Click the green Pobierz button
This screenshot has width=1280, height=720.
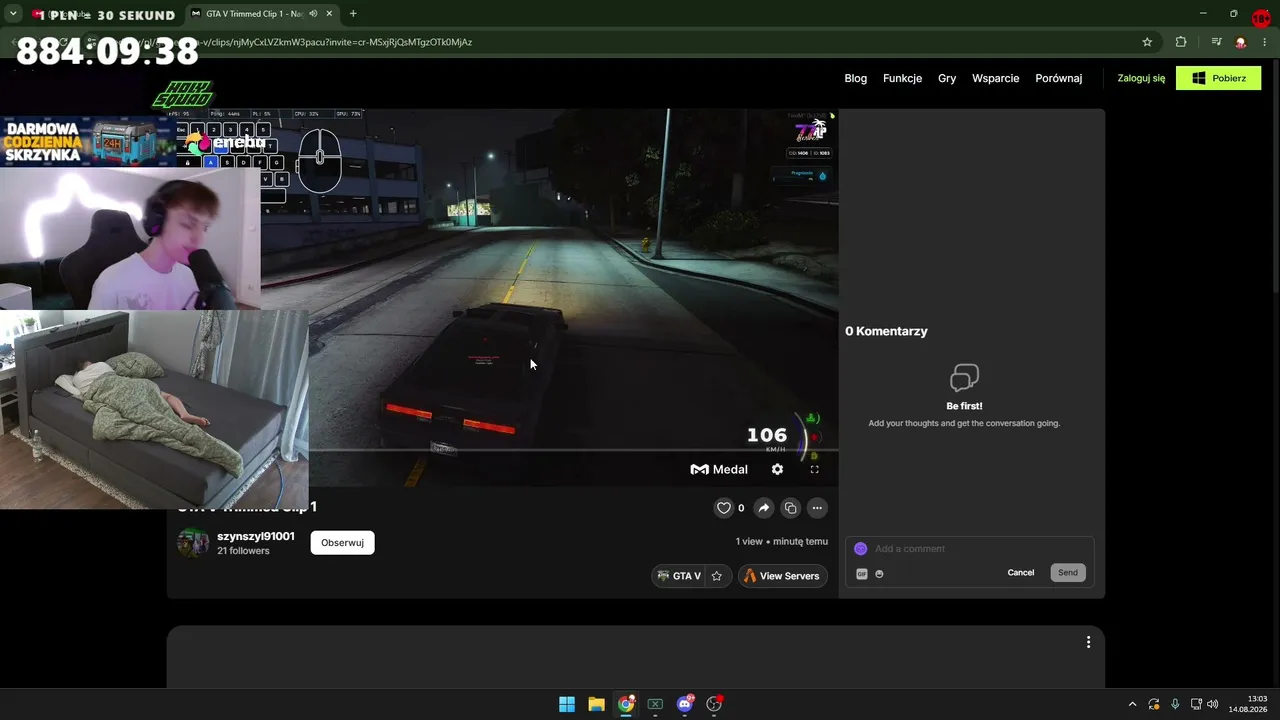tap(1219, 78)
